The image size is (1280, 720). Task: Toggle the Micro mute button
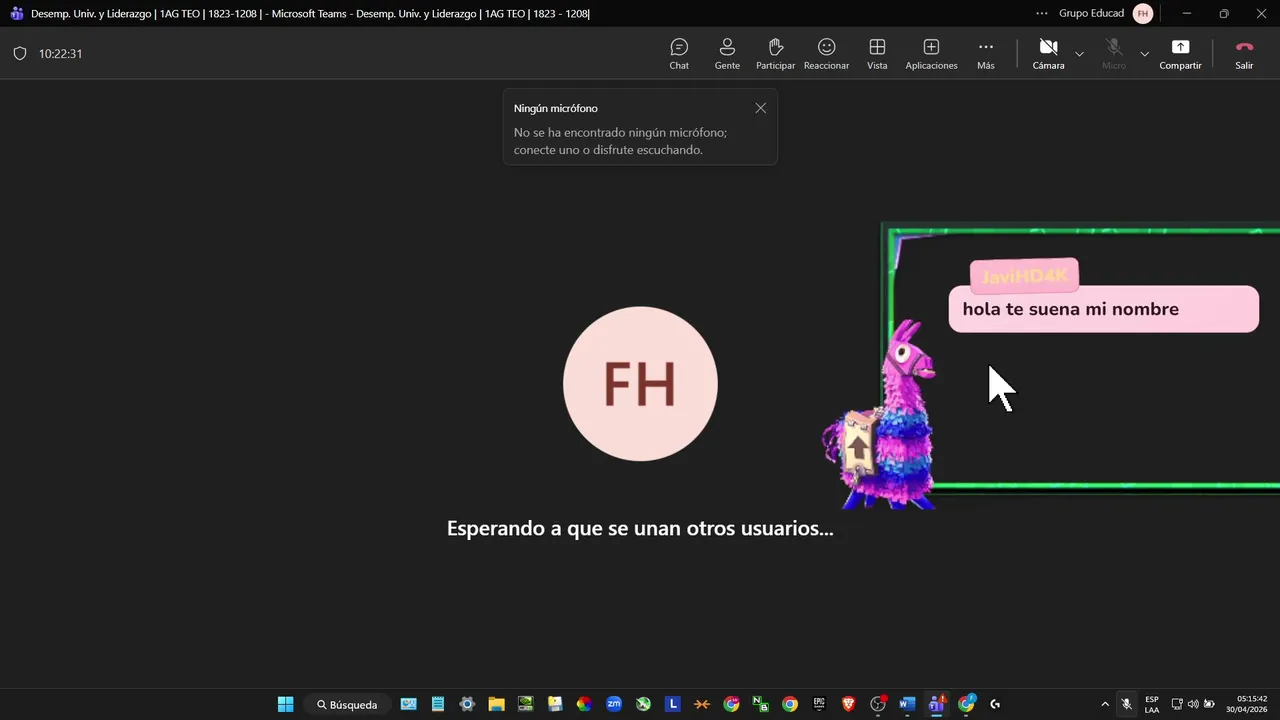click(x=1114, y=53)
